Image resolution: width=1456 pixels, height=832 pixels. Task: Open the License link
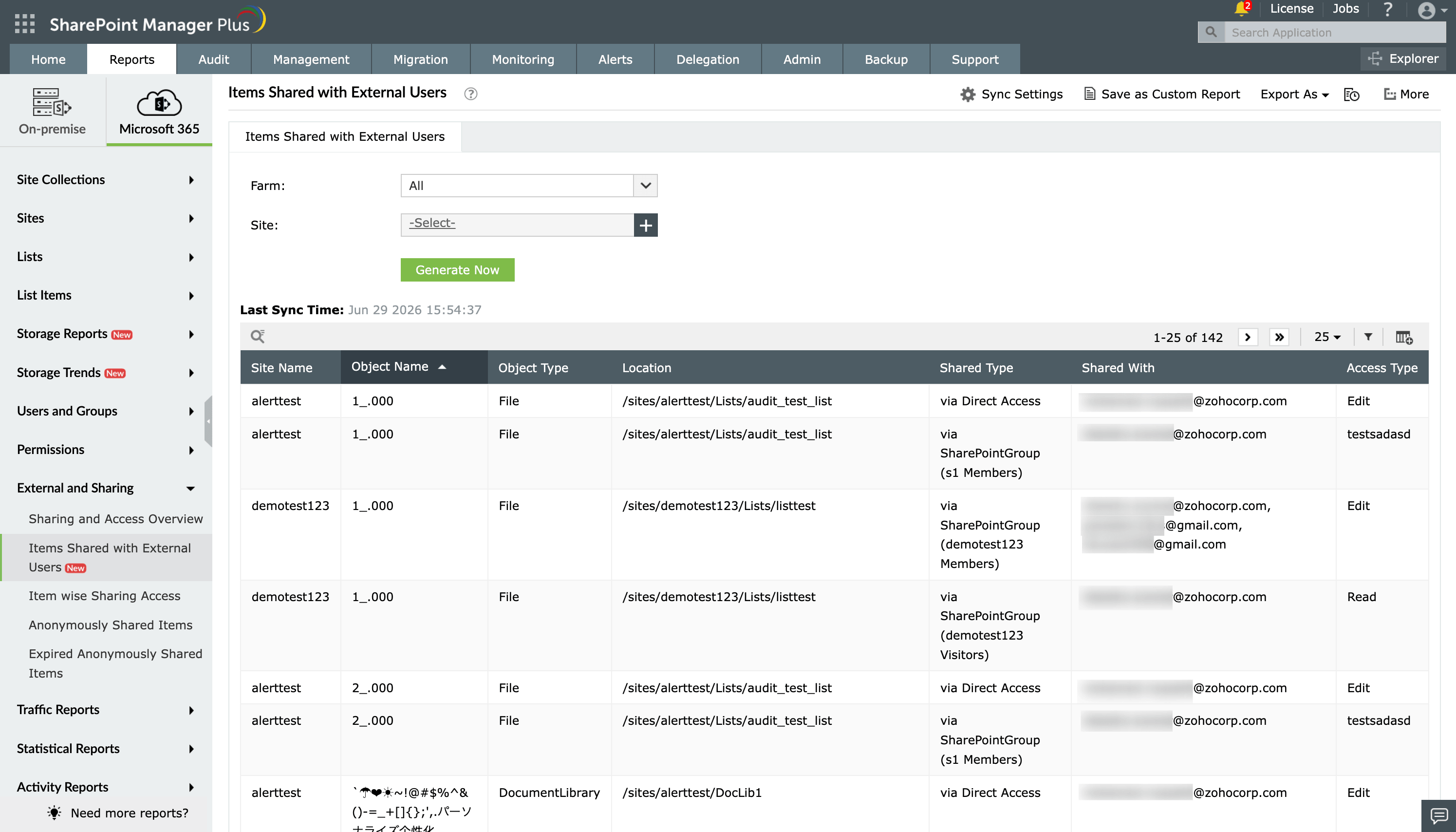click(x=1292, y=9)
